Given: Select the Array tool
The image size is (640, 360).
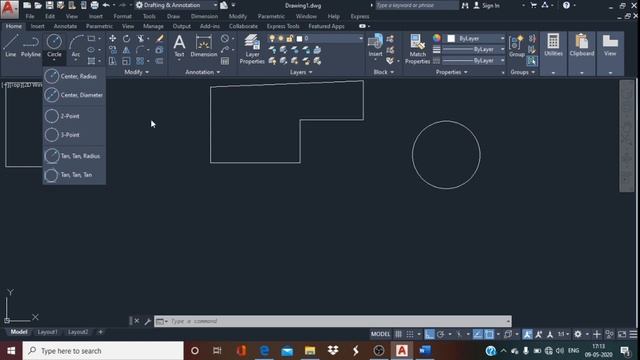Looking at the screenshot, I should click(140, 61).
